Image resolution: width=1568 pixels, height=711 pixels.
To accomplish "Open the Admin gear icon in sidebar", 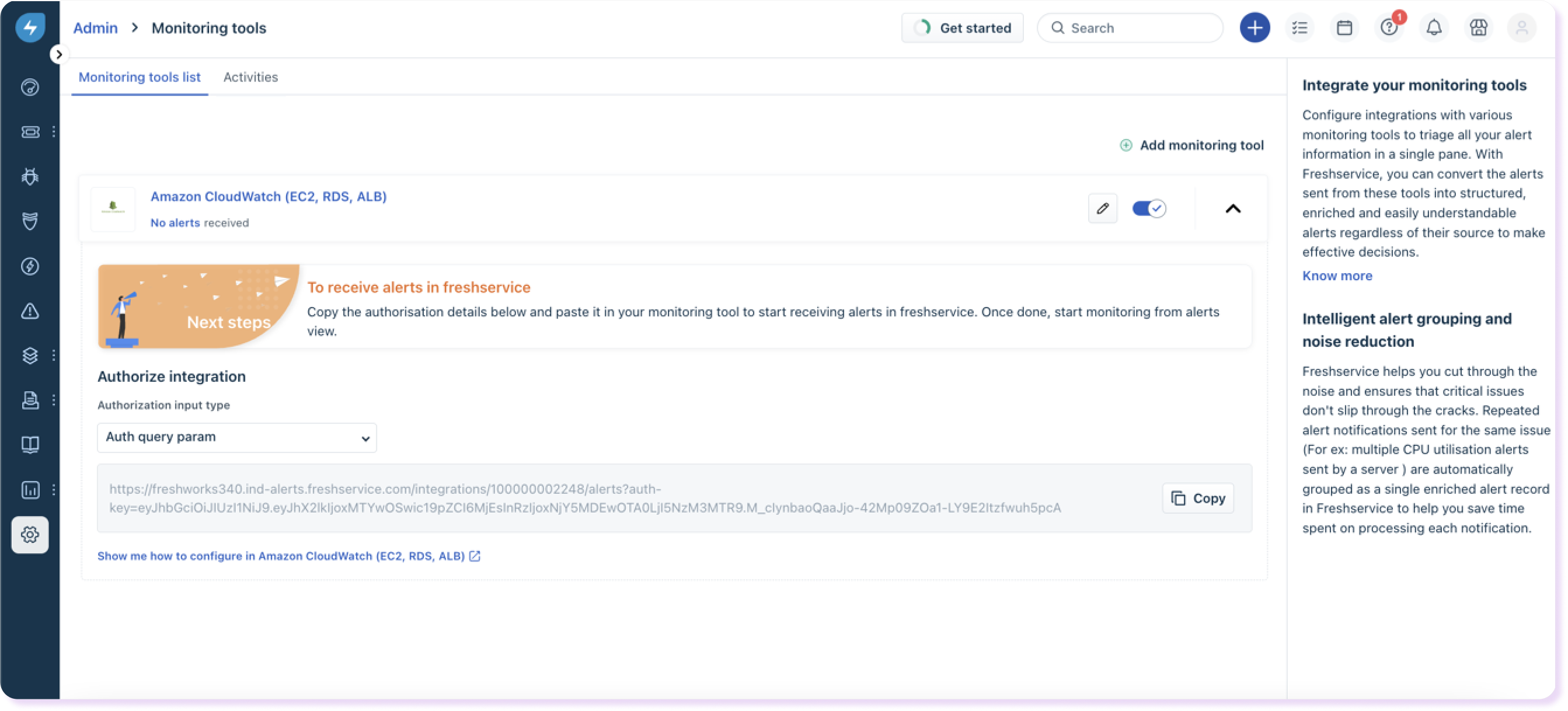I will (x=30, y=535).
